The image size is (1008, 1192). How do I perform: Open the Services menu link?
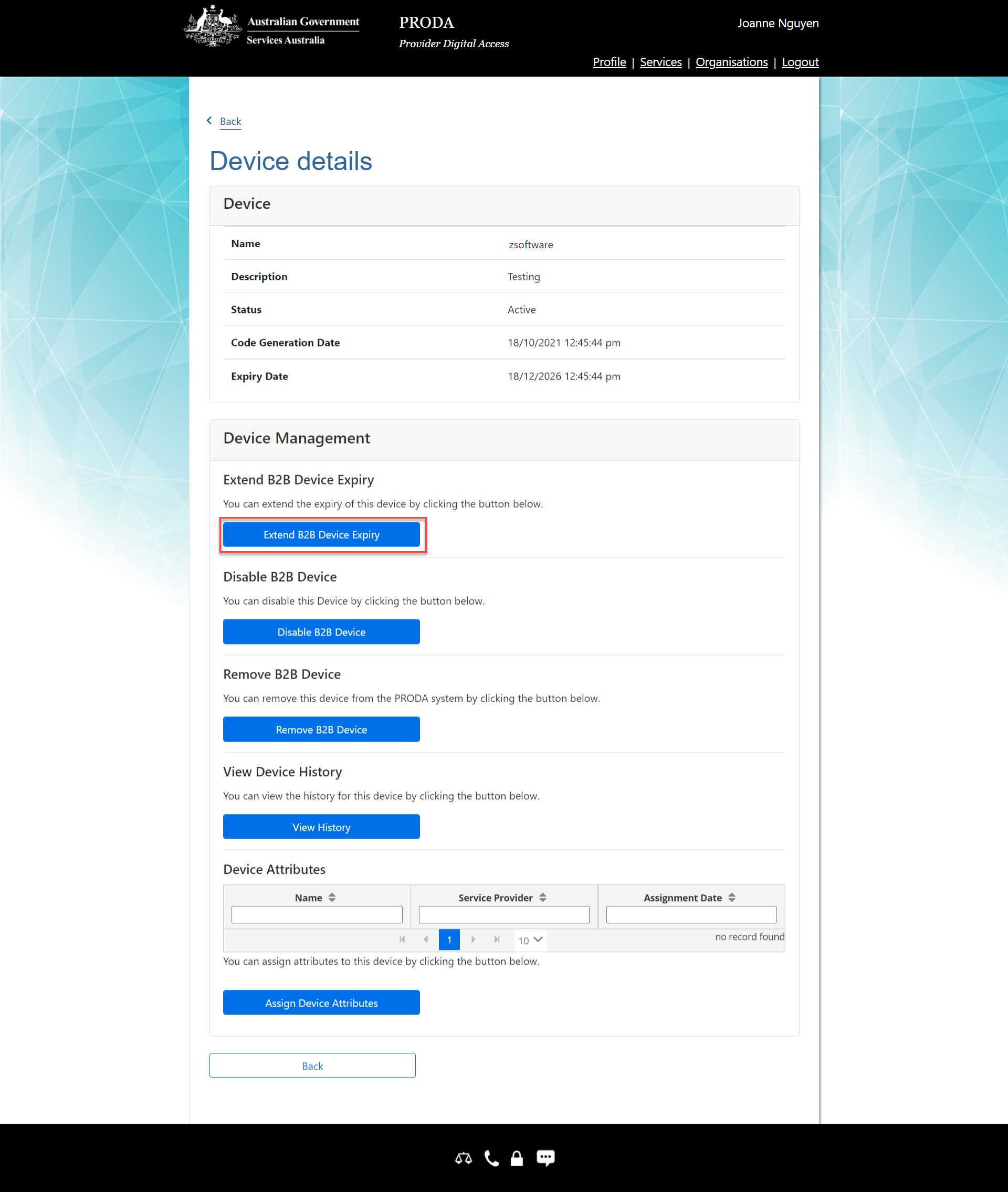(x=660, y=62)
